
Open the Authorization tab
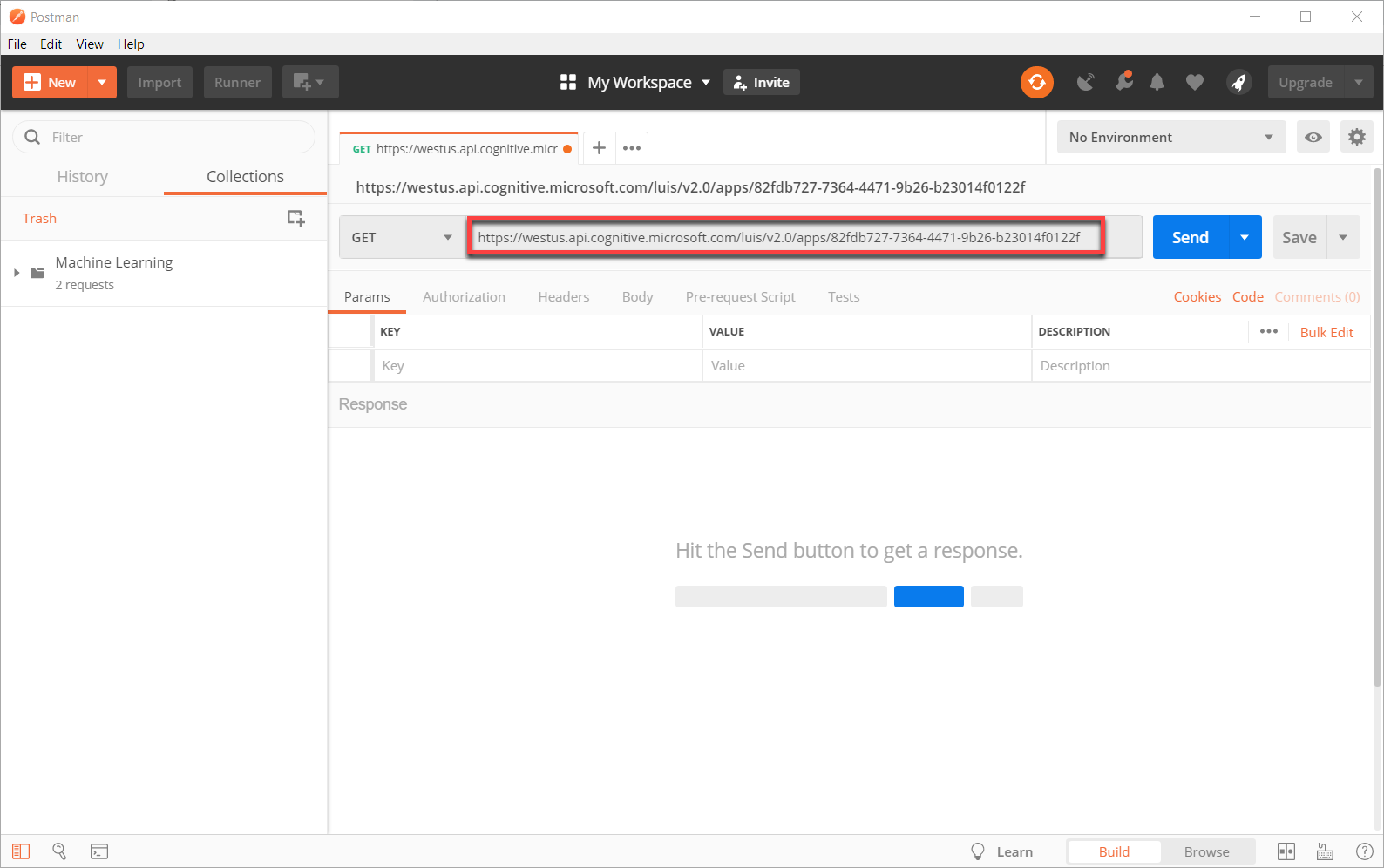464,296
